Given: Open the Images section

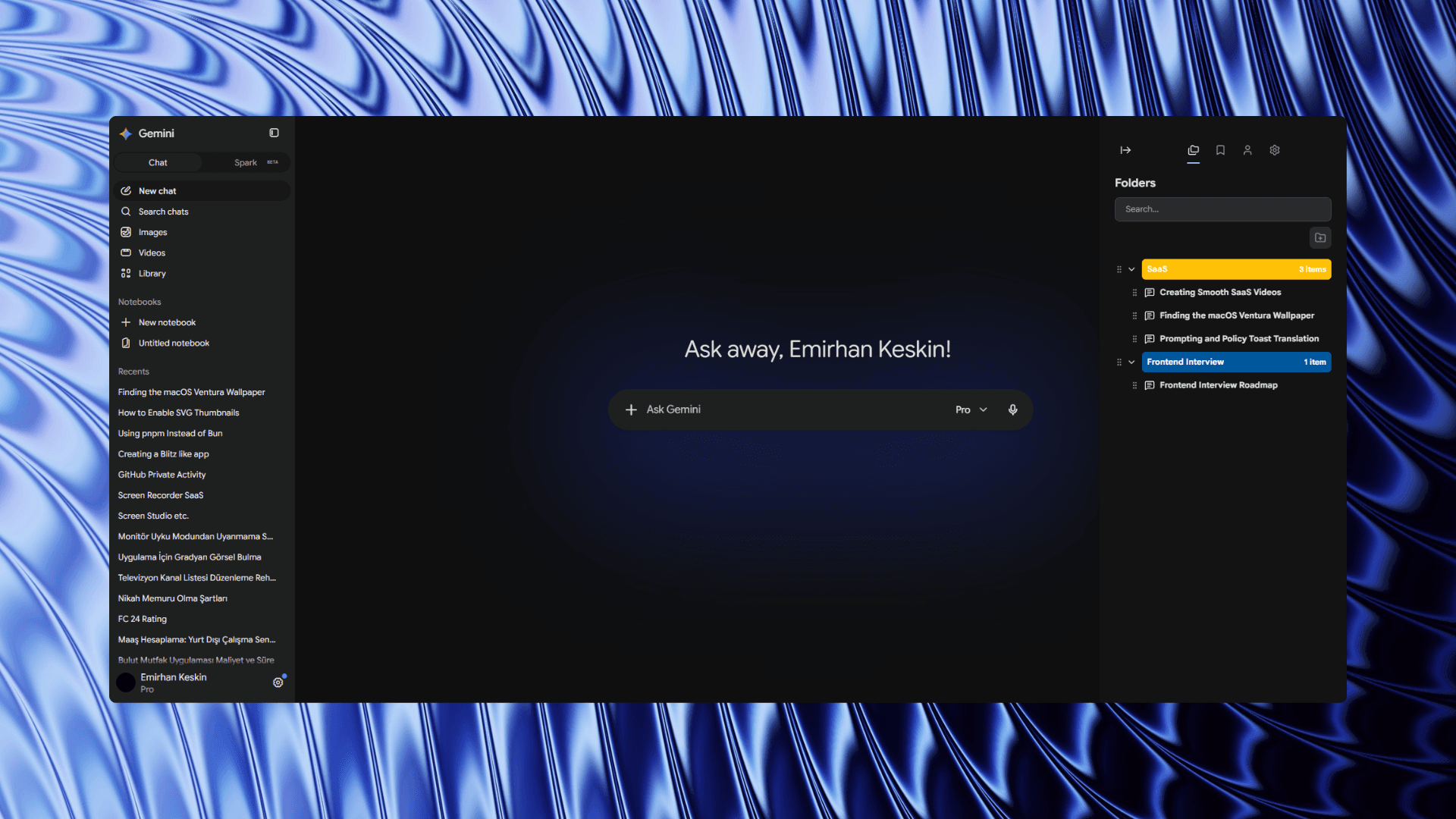Looking at the screenshot, I should coord(202,232).
